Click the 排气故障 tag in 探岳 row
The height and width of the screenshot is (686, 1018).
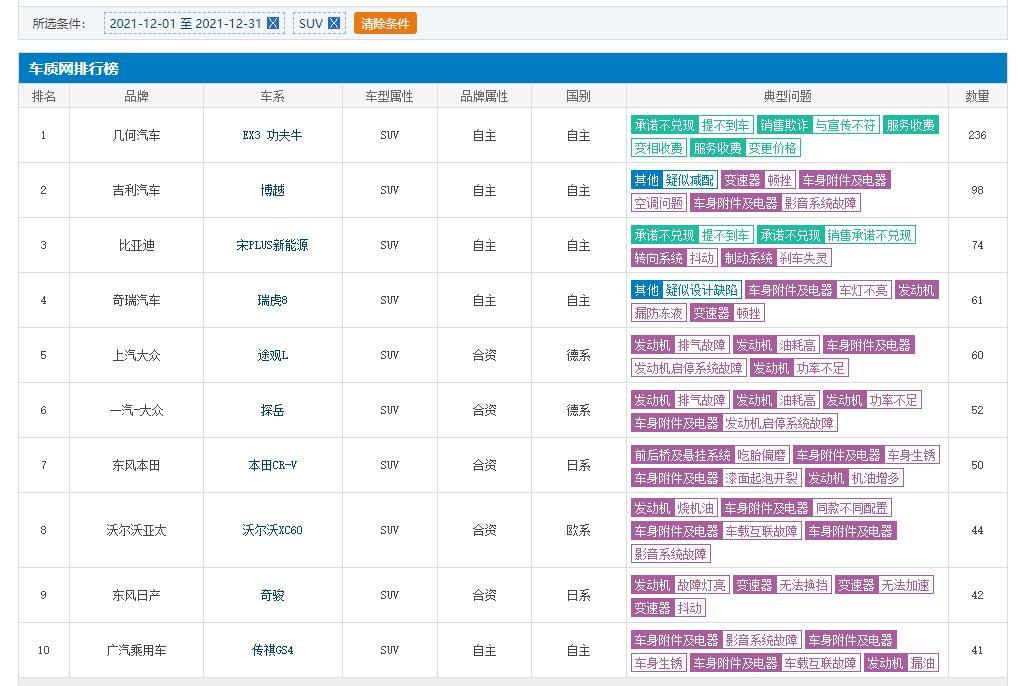[702, 400]
